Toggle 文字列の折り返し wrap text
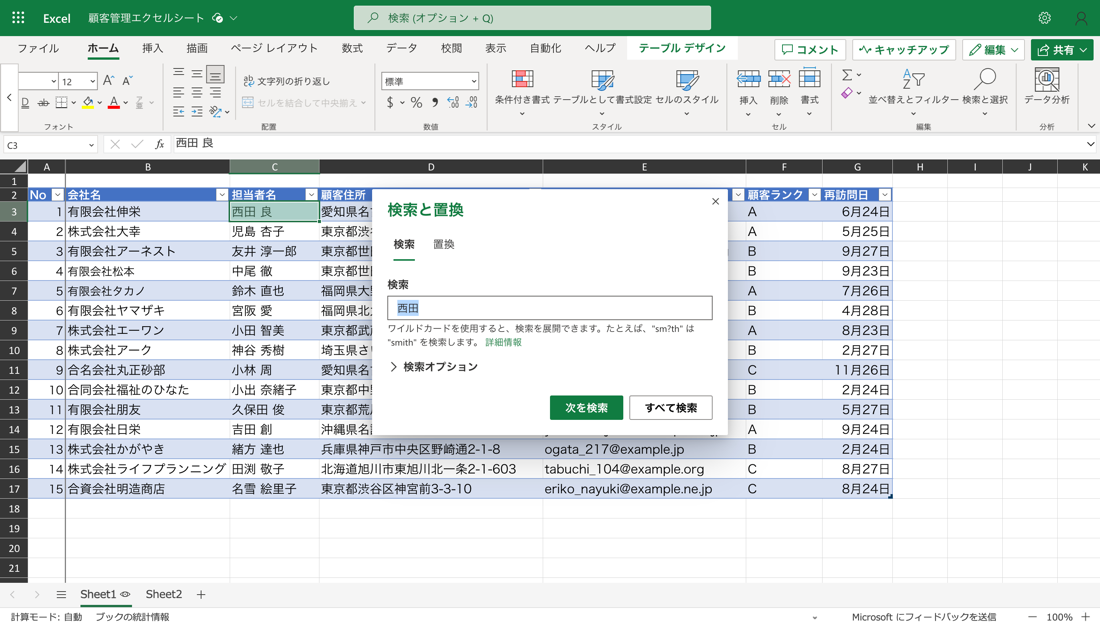The height and width of the screenshot is (625, 1100). point(286,81)
